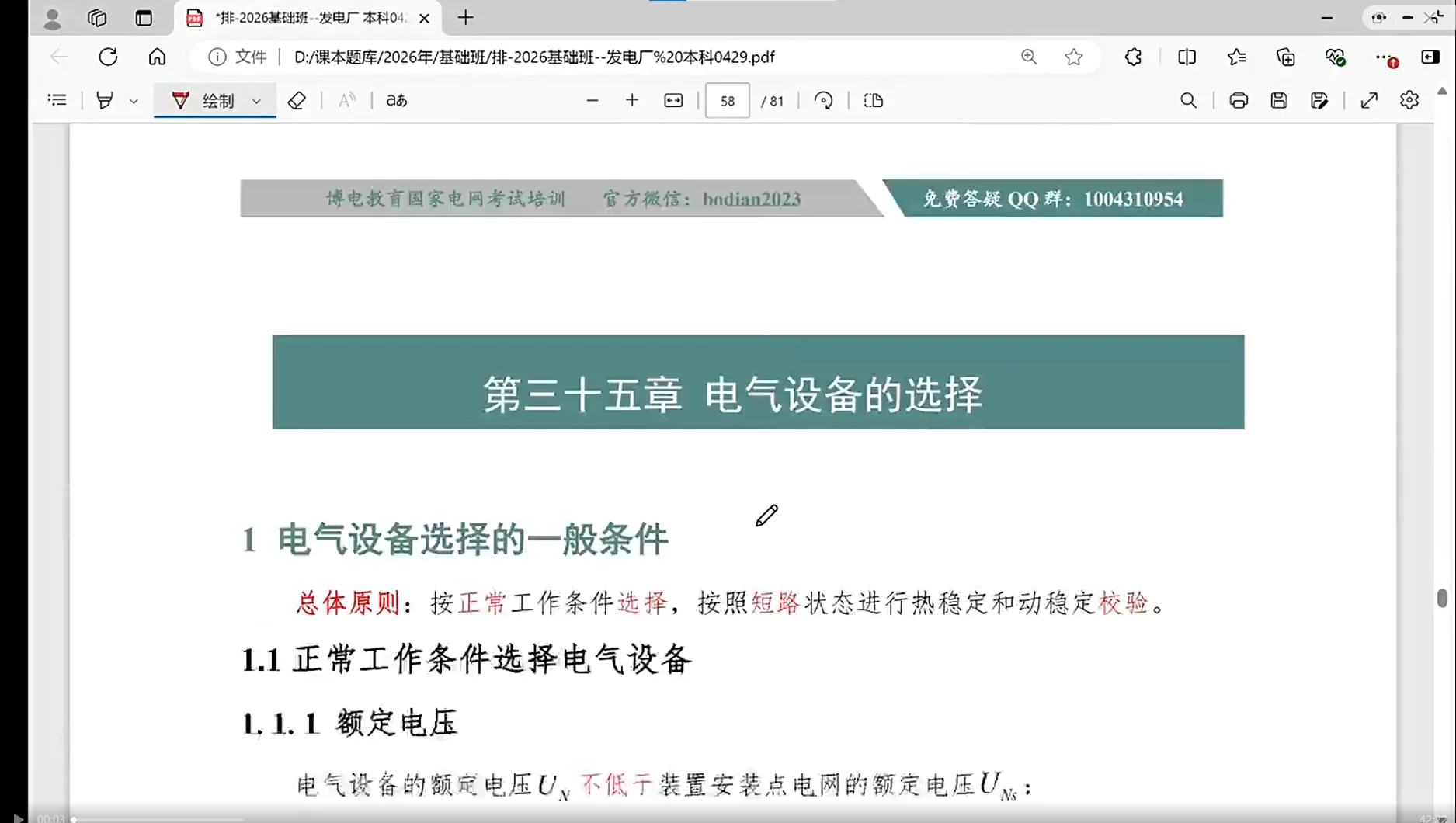Click the red words 不低于

pos(617,786)
